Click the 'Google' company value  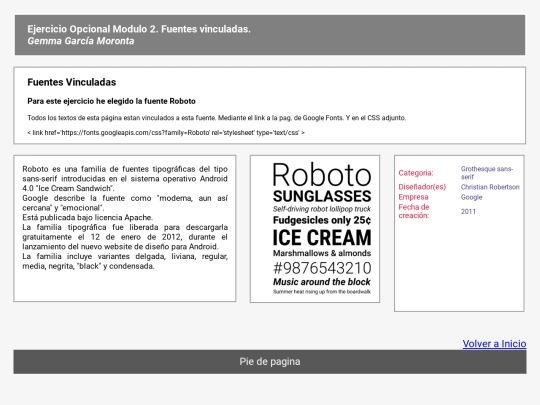point(471,197)
